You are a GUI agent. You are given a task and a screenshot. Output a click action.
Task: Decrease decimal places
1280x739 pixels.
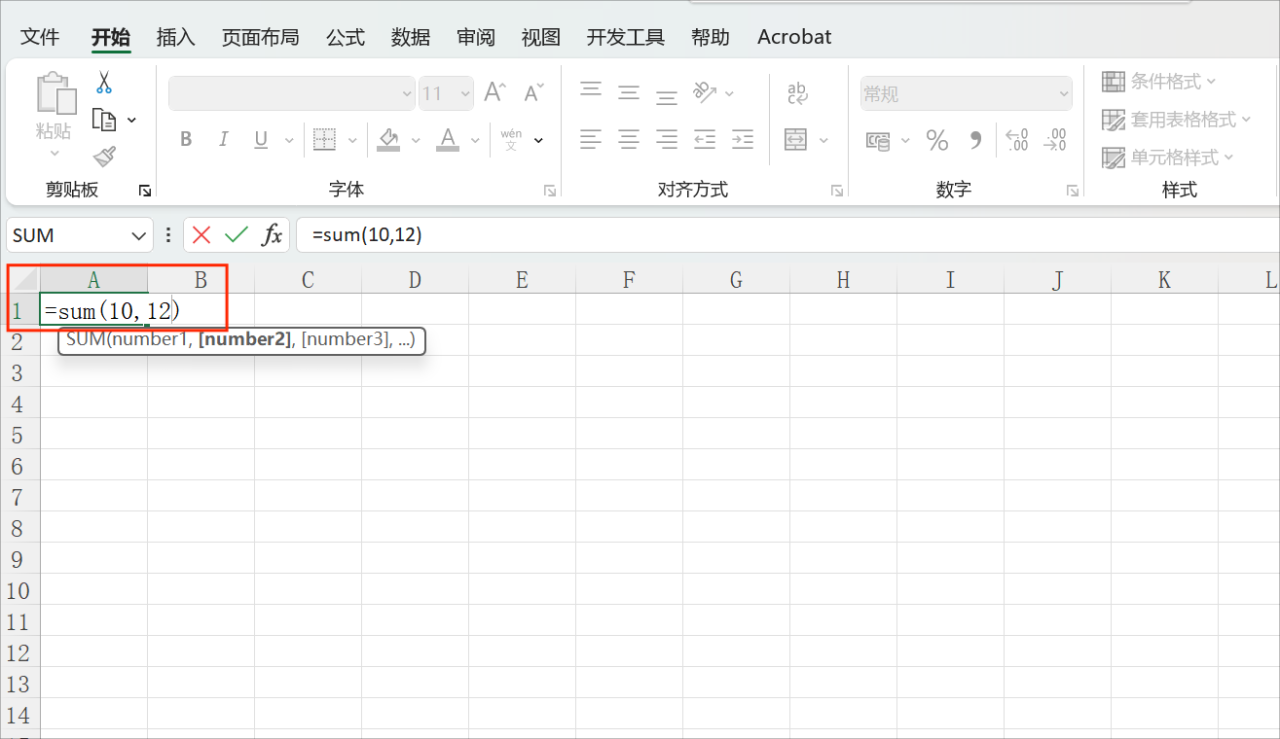[x=1055, y=140]
